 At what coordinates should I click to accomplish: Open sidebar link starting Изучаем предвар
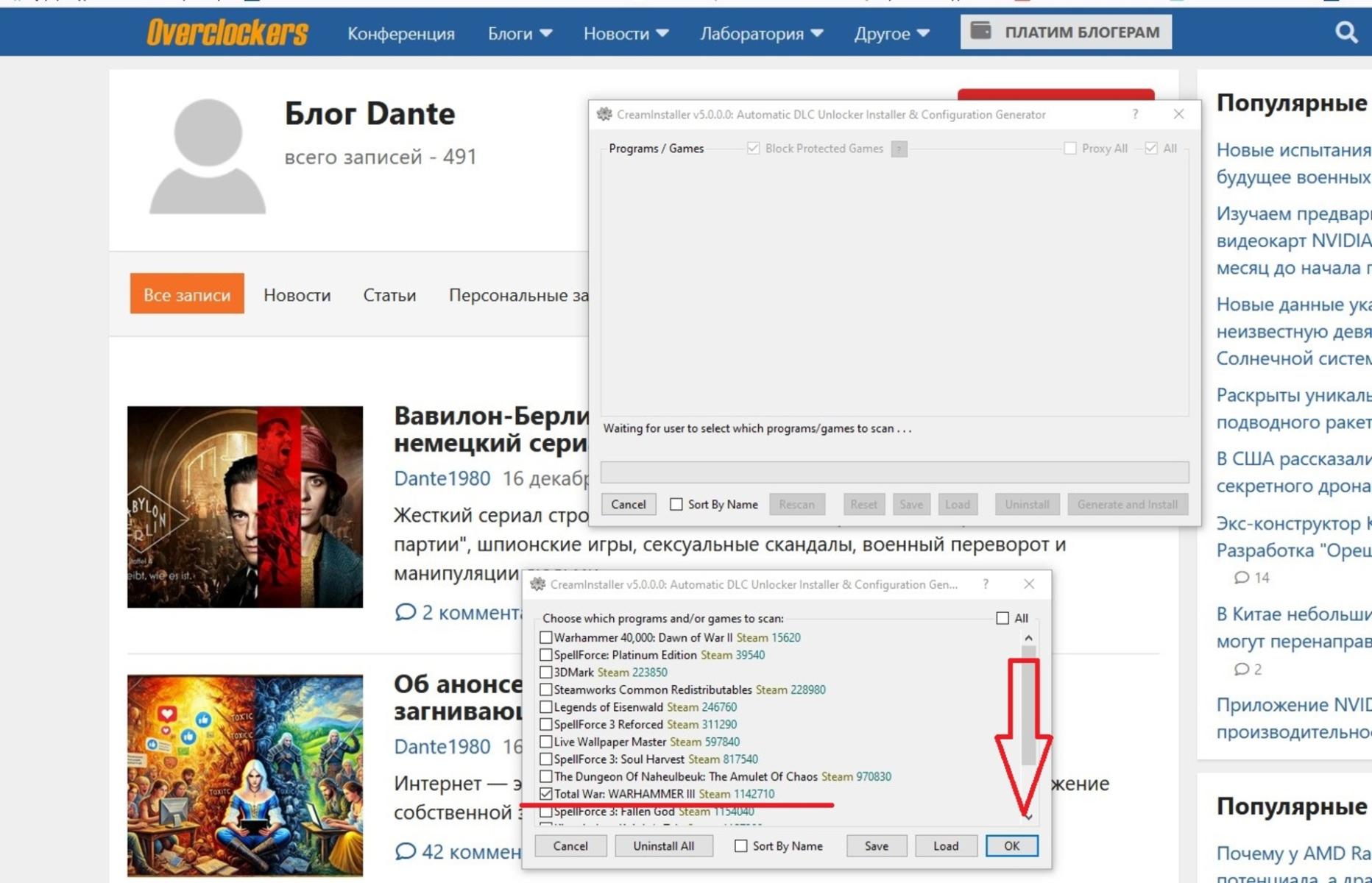1294,241
